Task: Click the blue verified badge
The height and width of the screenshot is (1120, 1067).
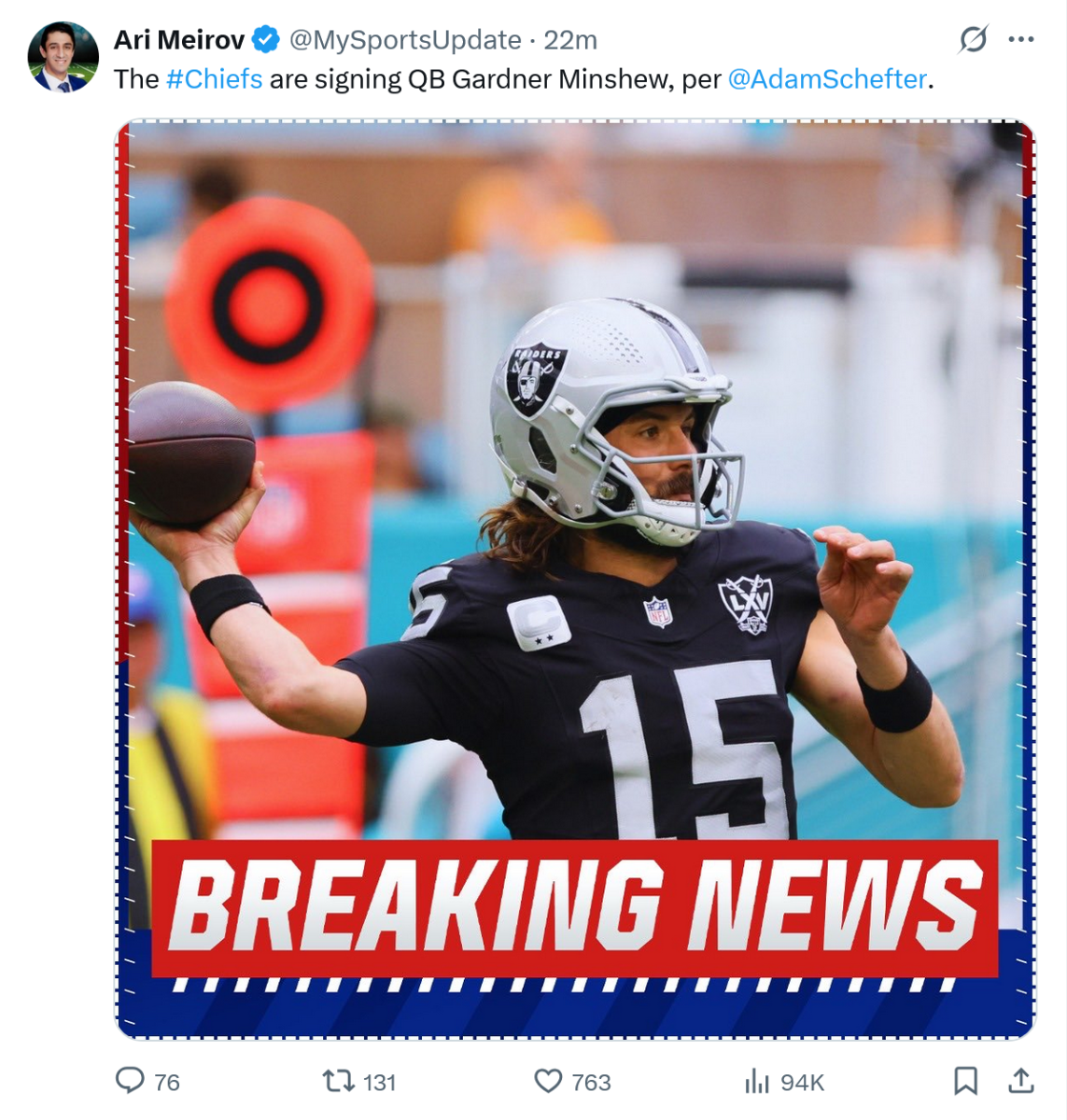Action: point(267,40)
